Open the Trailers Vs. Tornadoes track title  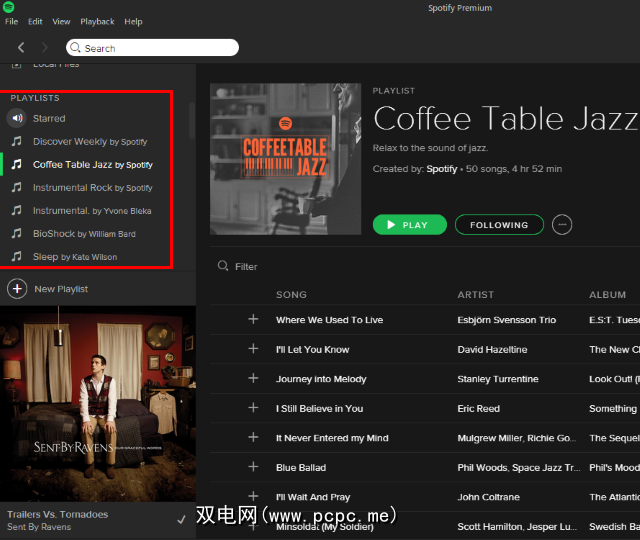tap(58, 514)
